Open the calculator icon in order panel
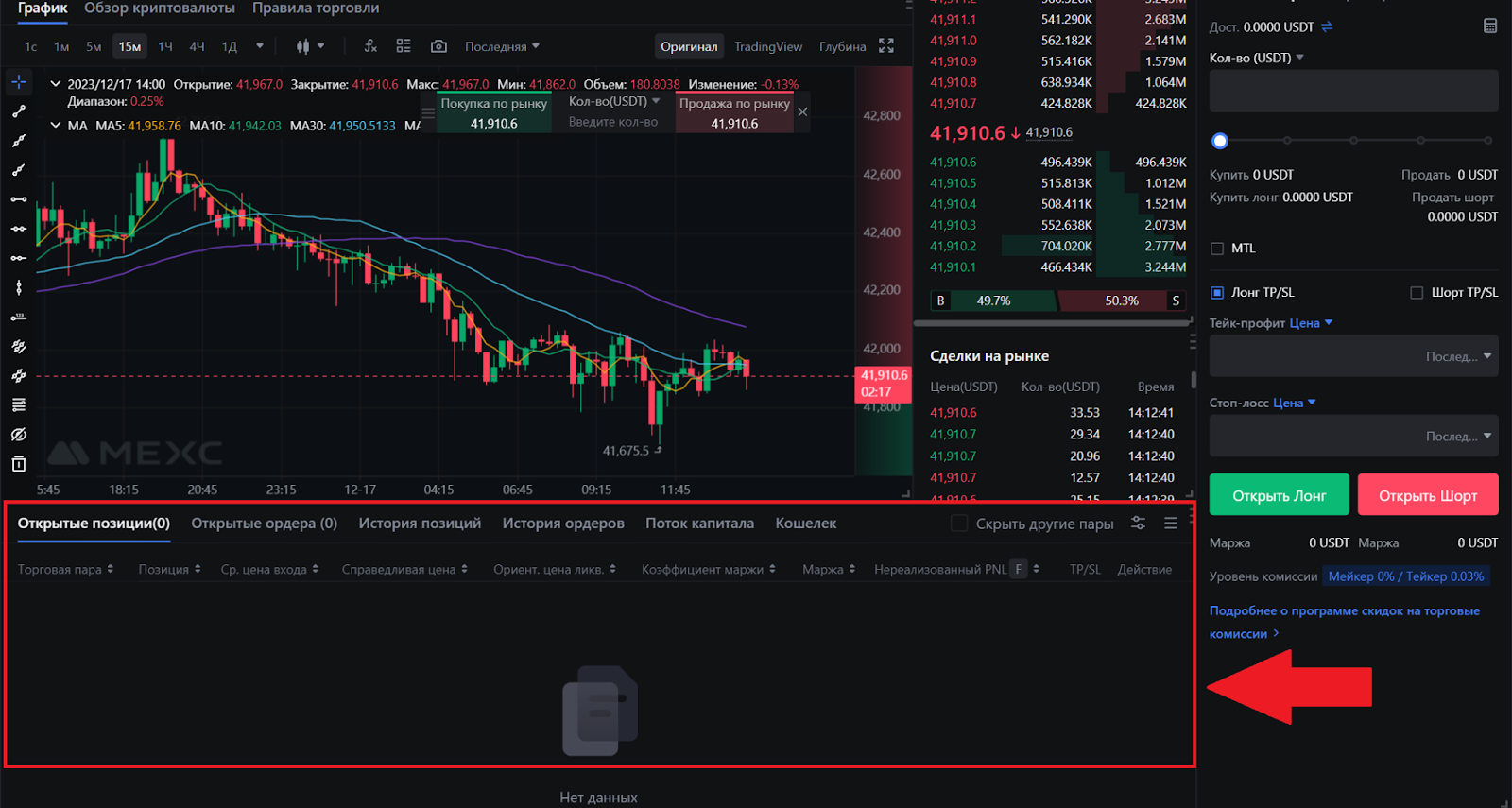The width and height of the screenshot is (1512, 808). point(1490,26)
